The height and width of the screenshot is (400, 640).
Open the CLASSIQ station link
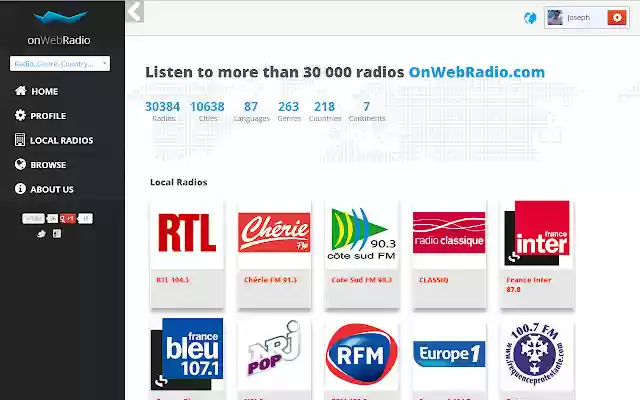coord(433,280)
